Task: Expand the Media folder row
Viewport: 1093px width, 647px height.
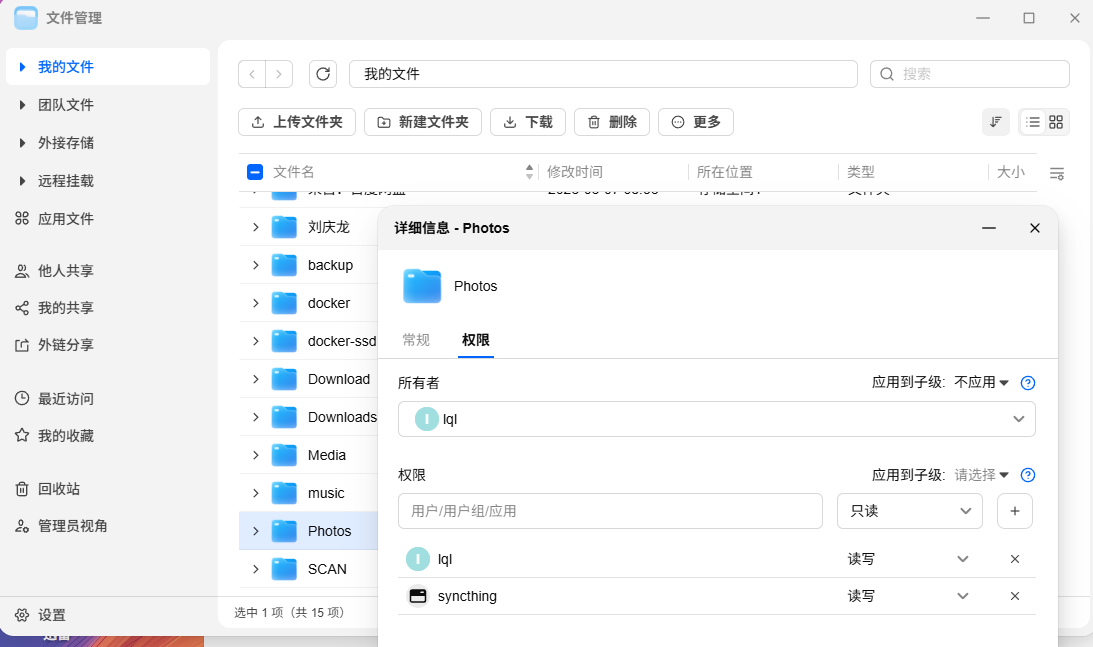Action: [256, 455]
